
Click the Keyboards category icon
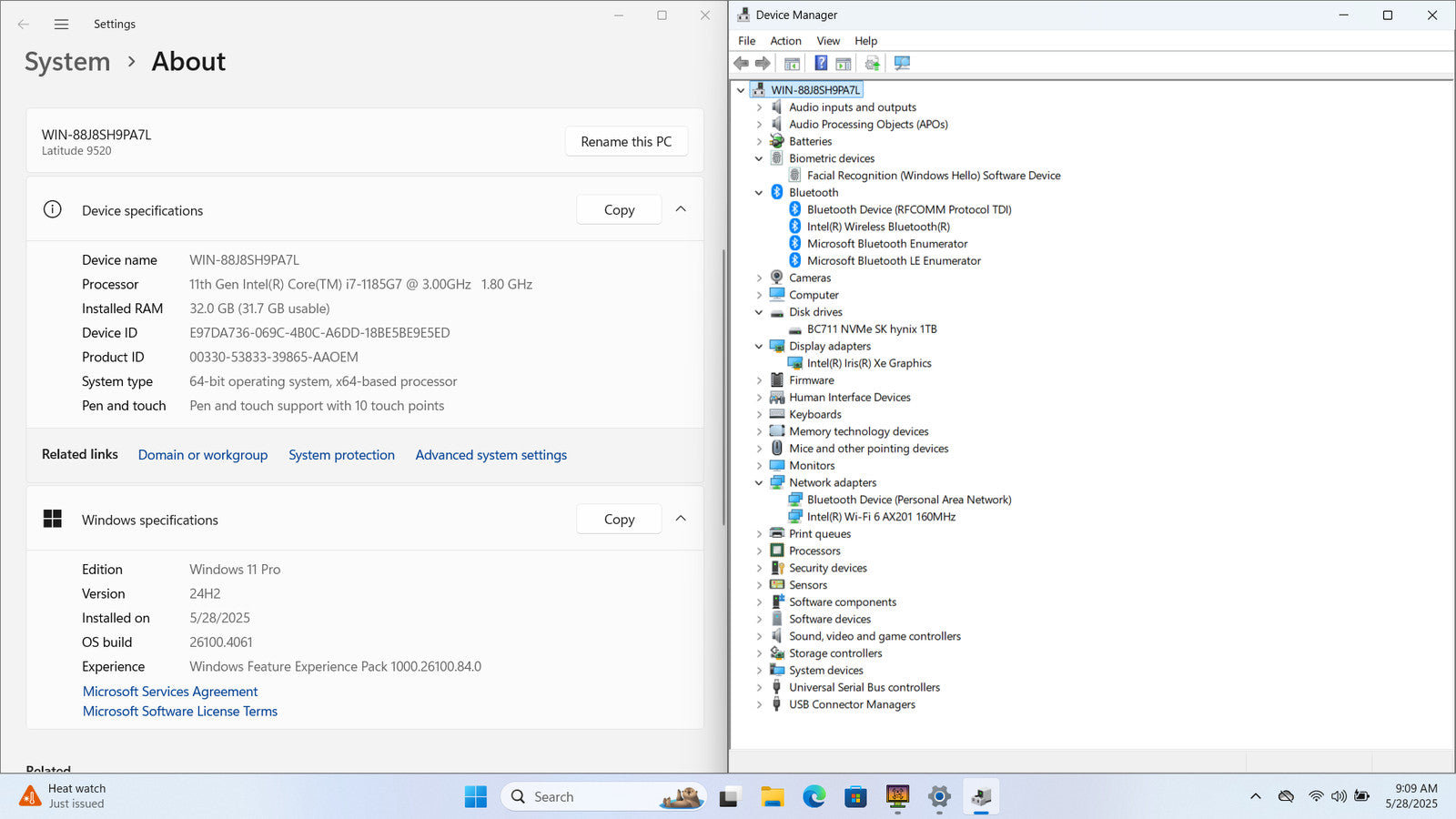point(777,414)
